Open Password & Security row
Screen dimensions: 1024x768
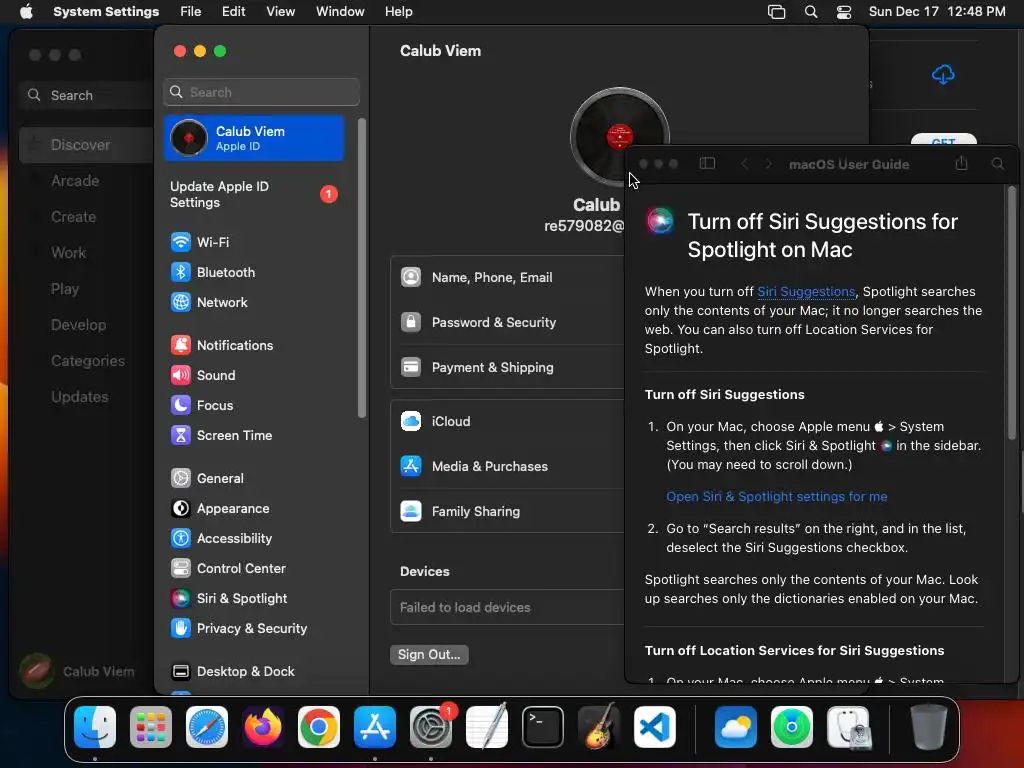507,323
